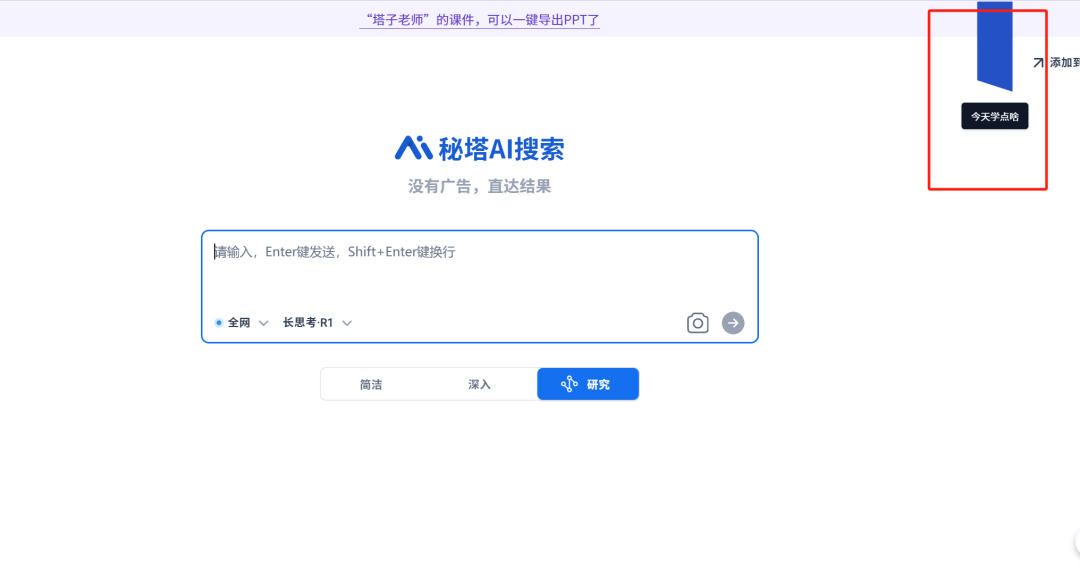Viewport: 1080px width, 587px height.
Task: Toggle the blue radio dot before 全网
Action: tap(219, 322)
